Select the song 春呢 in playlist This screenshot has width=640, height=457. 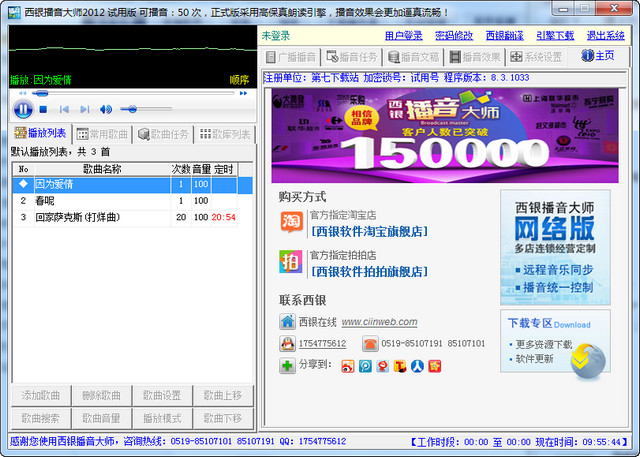tap(44, 201)
